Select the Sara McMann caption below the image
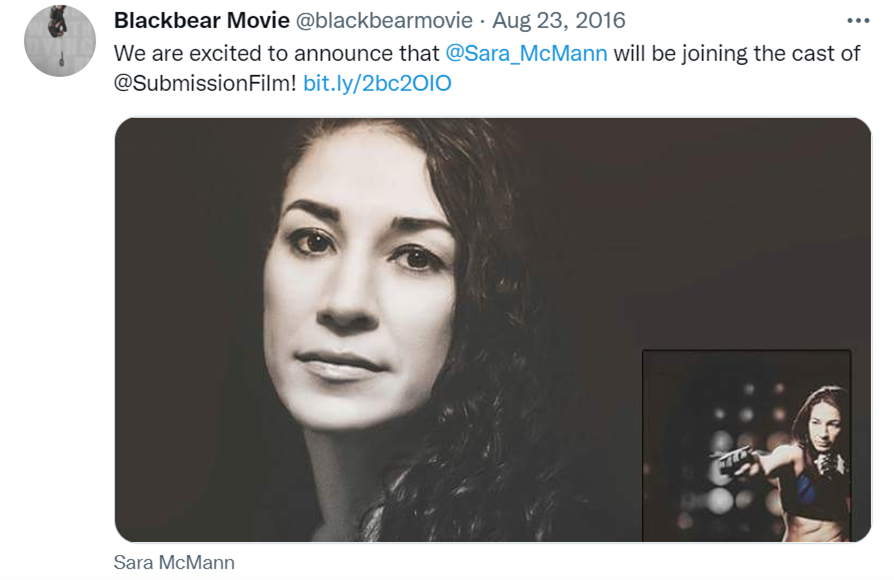 pyautogui.click(x=174, y=562)
